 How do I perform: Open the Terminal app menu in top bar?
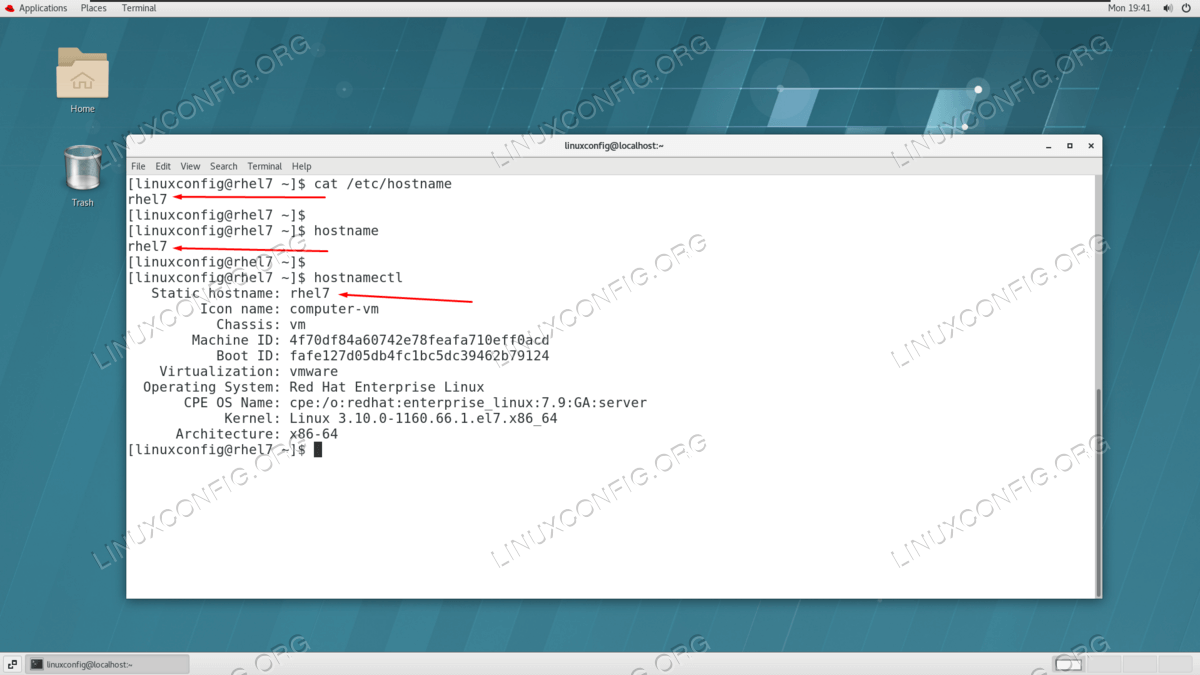point(139,8)
